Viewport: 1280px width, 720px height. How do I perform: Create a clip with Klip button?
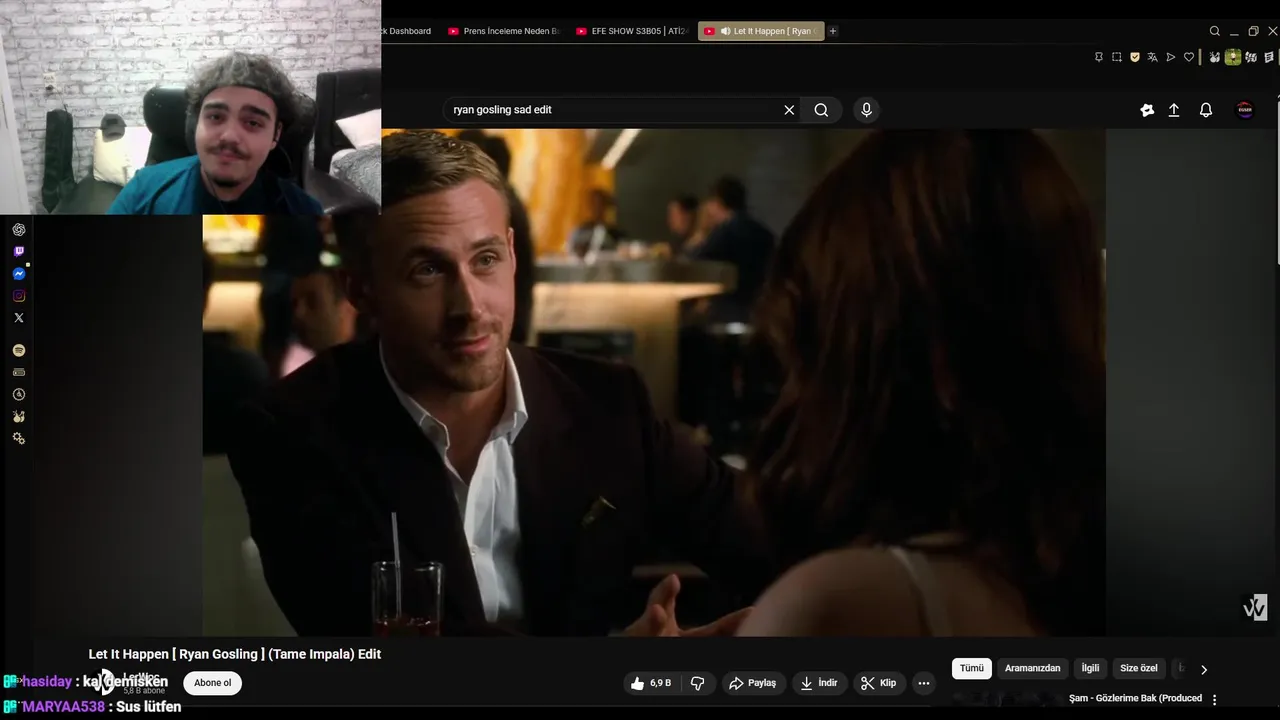coord(879,683)
